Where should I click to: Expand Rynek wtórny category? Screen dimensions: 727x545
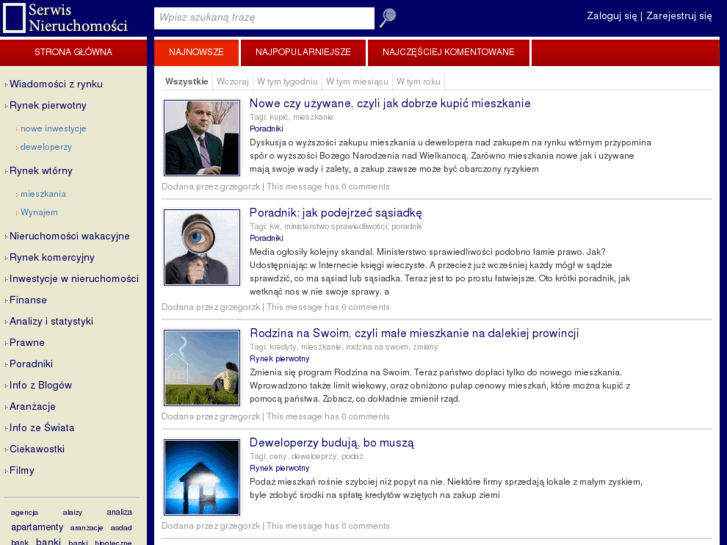click(41, 171)
